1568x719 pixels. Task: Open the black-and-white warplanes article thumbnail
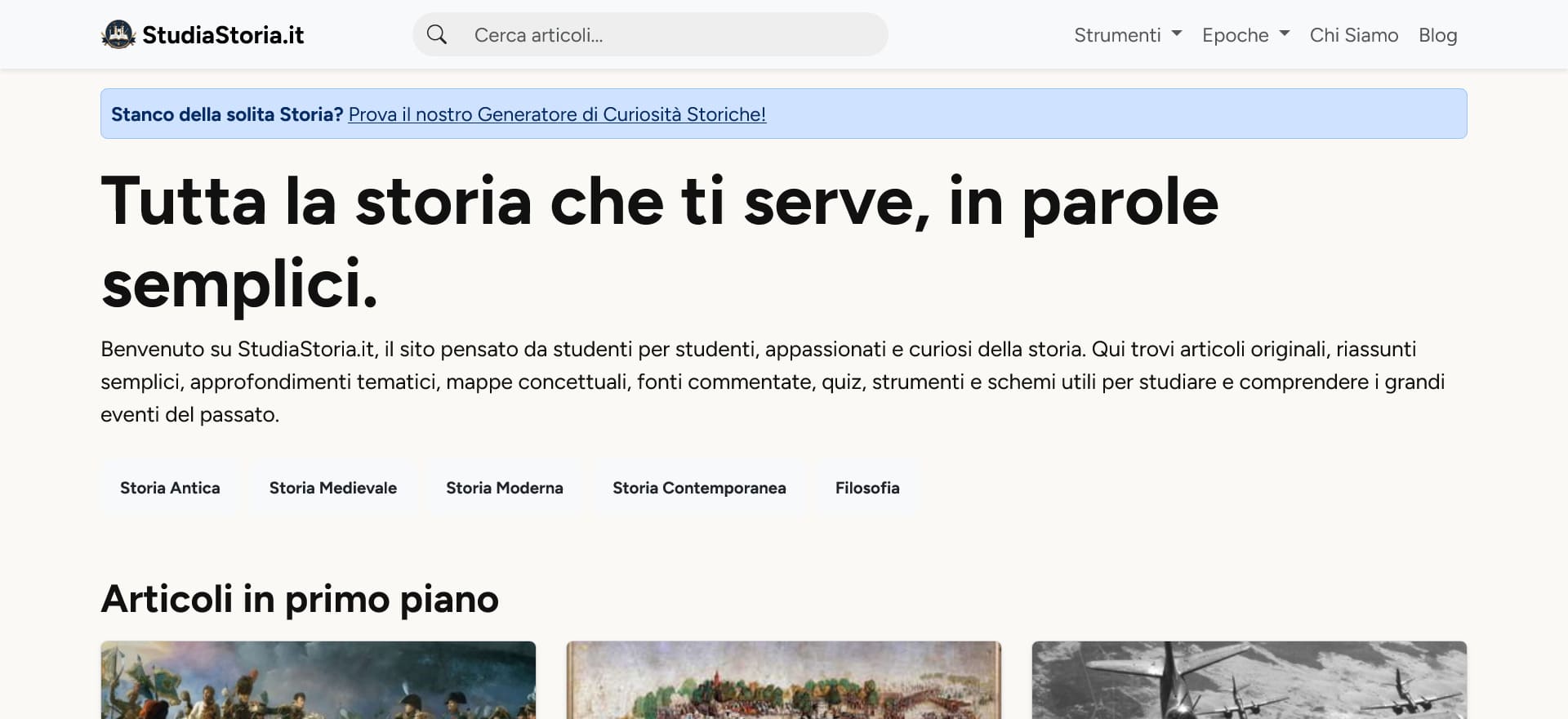pyautogui.click(x=1249, y=680)
